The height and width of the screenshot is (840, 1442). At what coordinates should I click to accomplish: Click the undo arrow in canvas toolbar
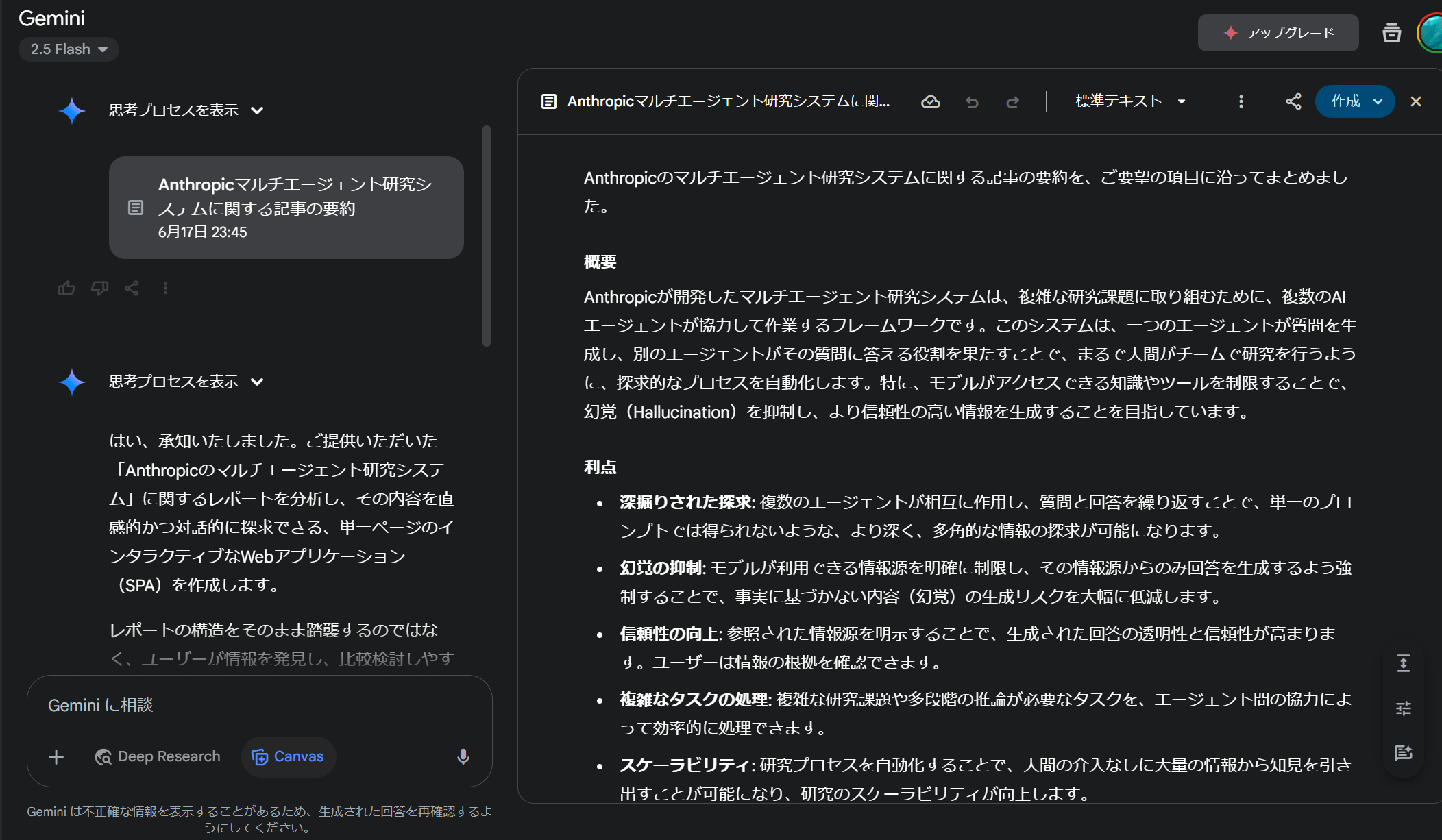pos(972,102)
